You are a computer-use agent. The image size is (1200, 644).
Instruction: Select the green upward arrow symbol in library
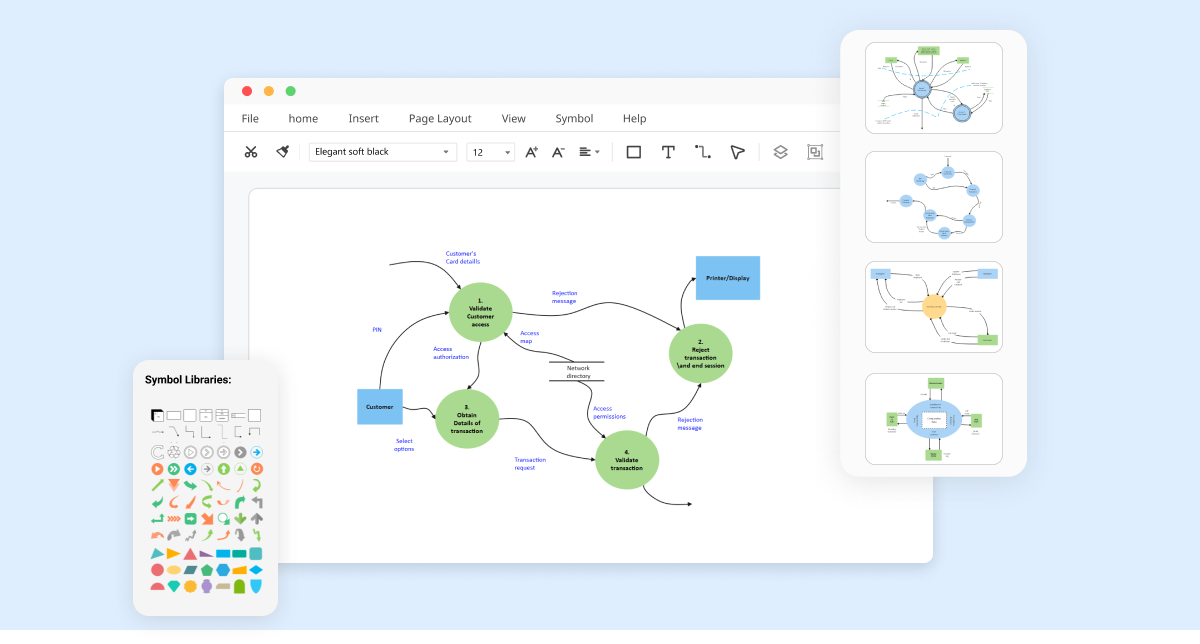point(224,469)
